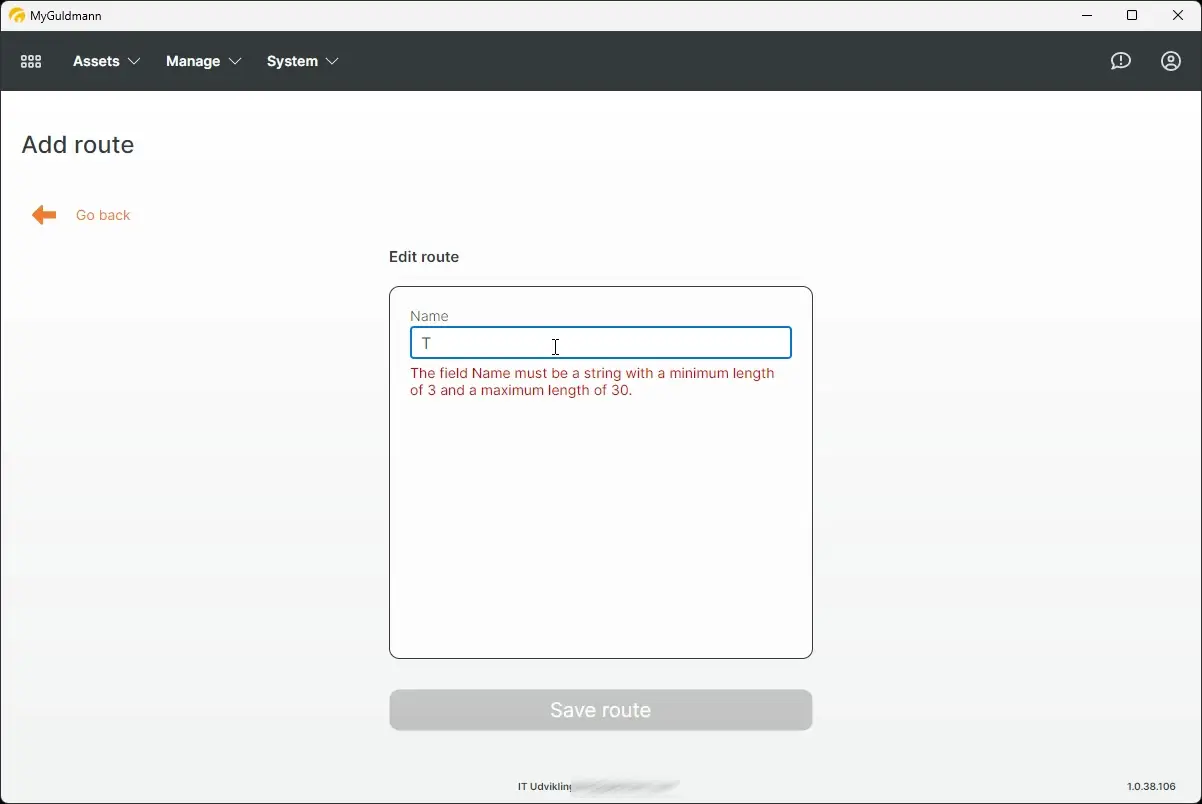Viewport: 1202px width, 804px height.
Task: Click the Go back link
Action: [103, 214]
